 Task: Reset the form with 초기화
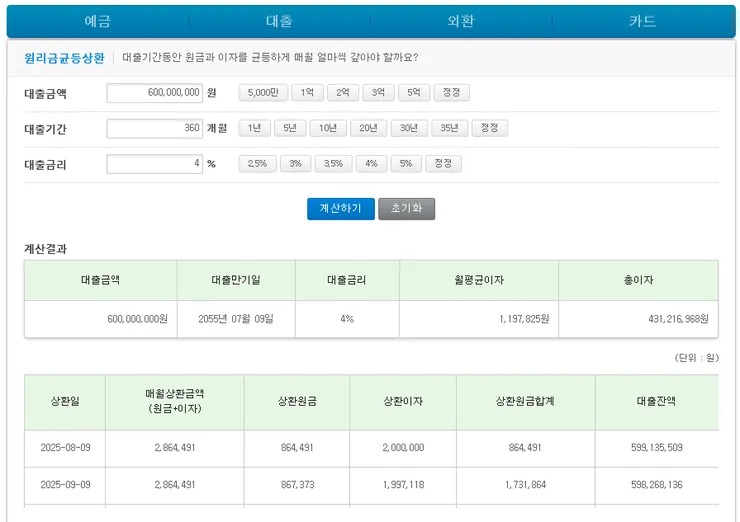point(407,209)
